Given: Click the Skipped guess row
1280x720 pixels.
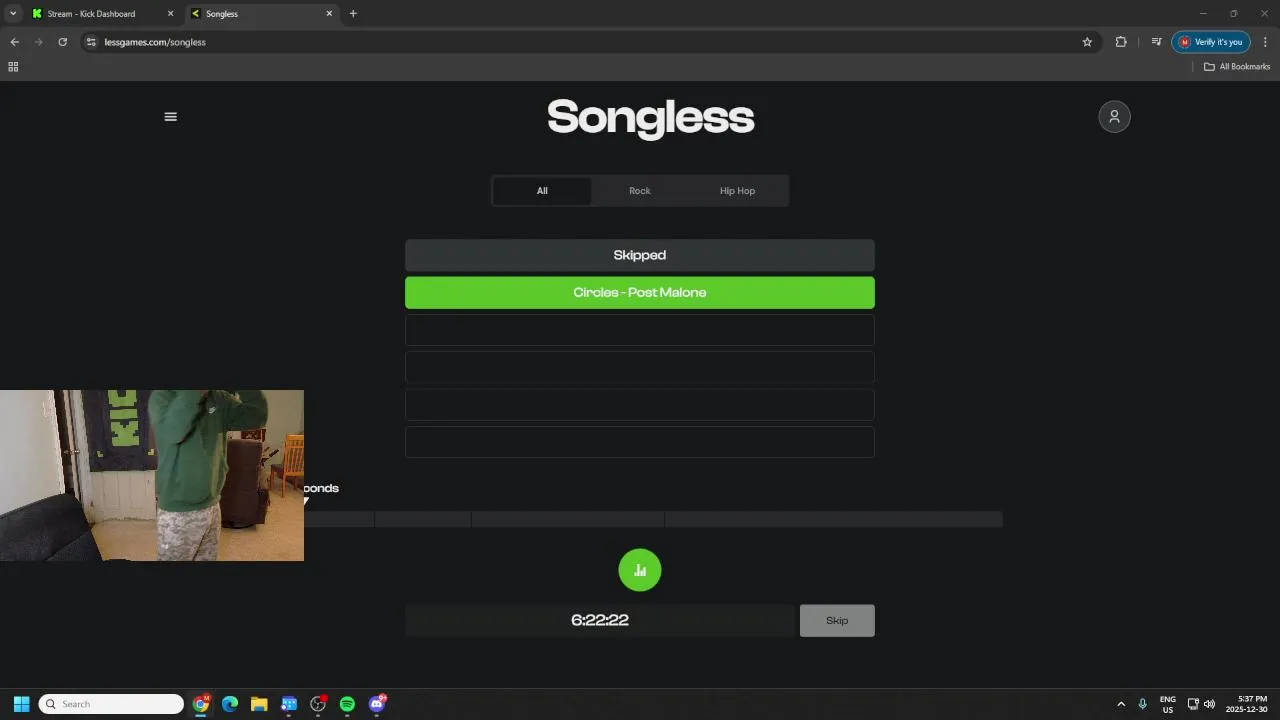Looking at the screenshot, I should pyautogui.click(x=640, y=255).
